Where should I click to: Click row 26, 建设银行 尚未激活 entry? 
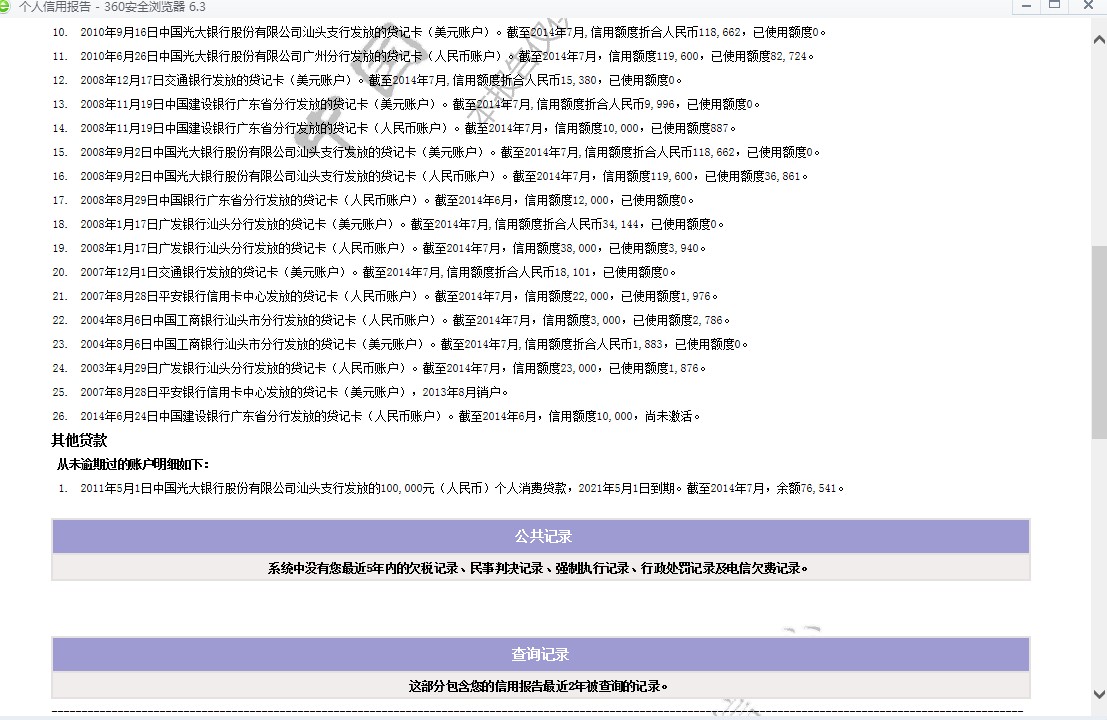point(376,416)
